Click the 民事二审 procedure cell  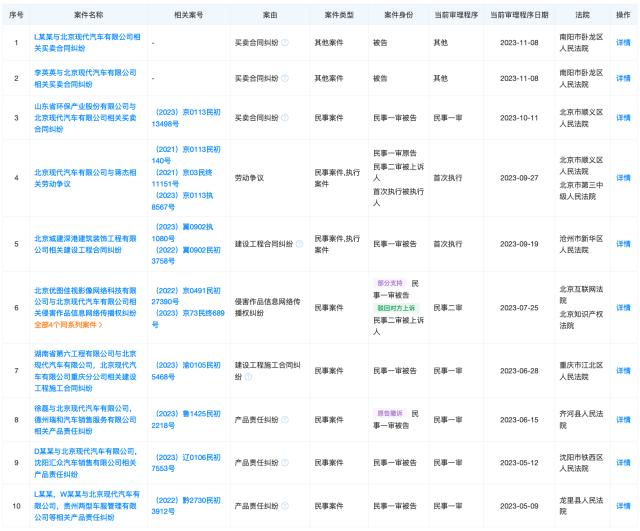click(x=448, y=307)
